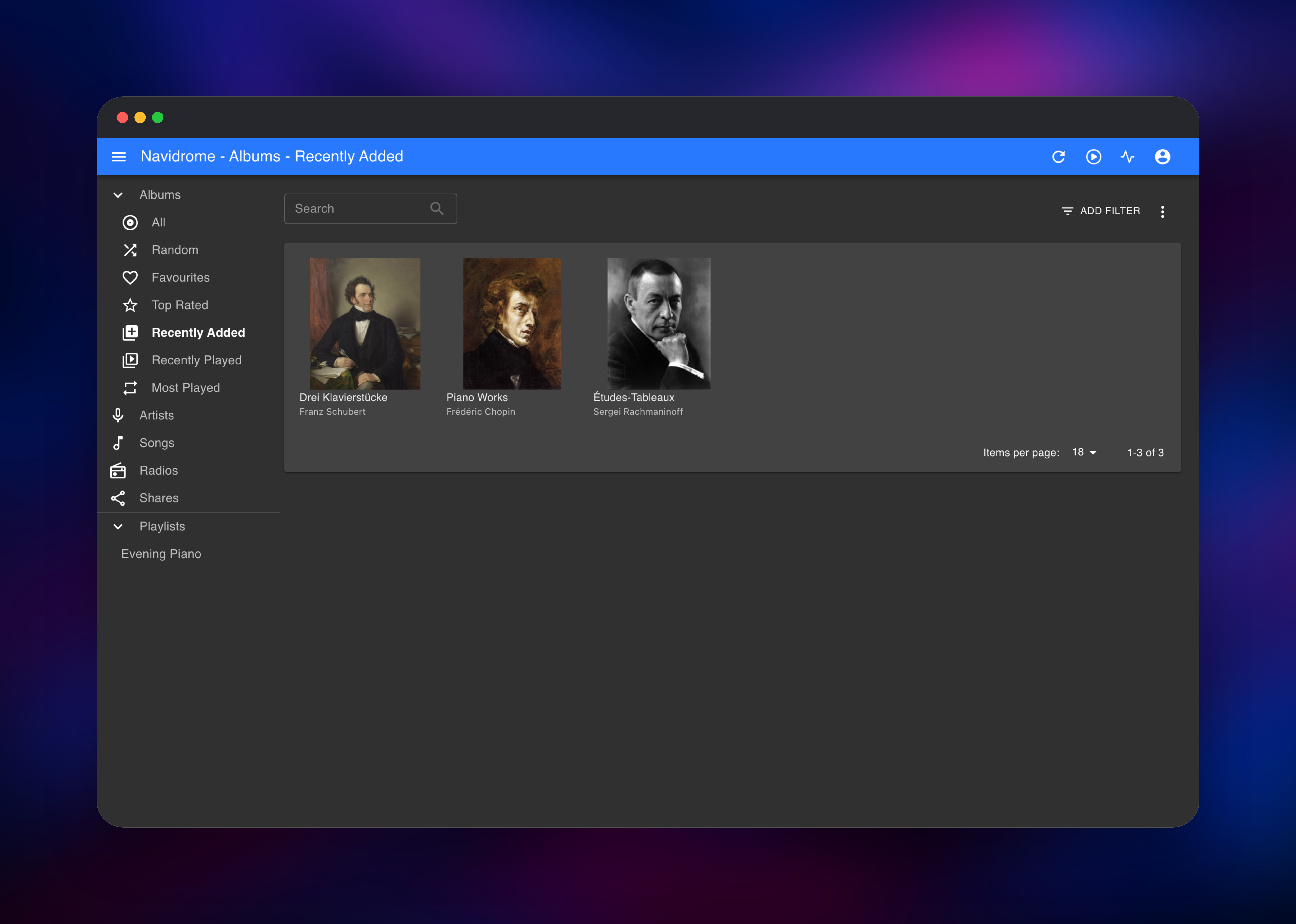Click the Songs music note icon

tap(118, 443)
